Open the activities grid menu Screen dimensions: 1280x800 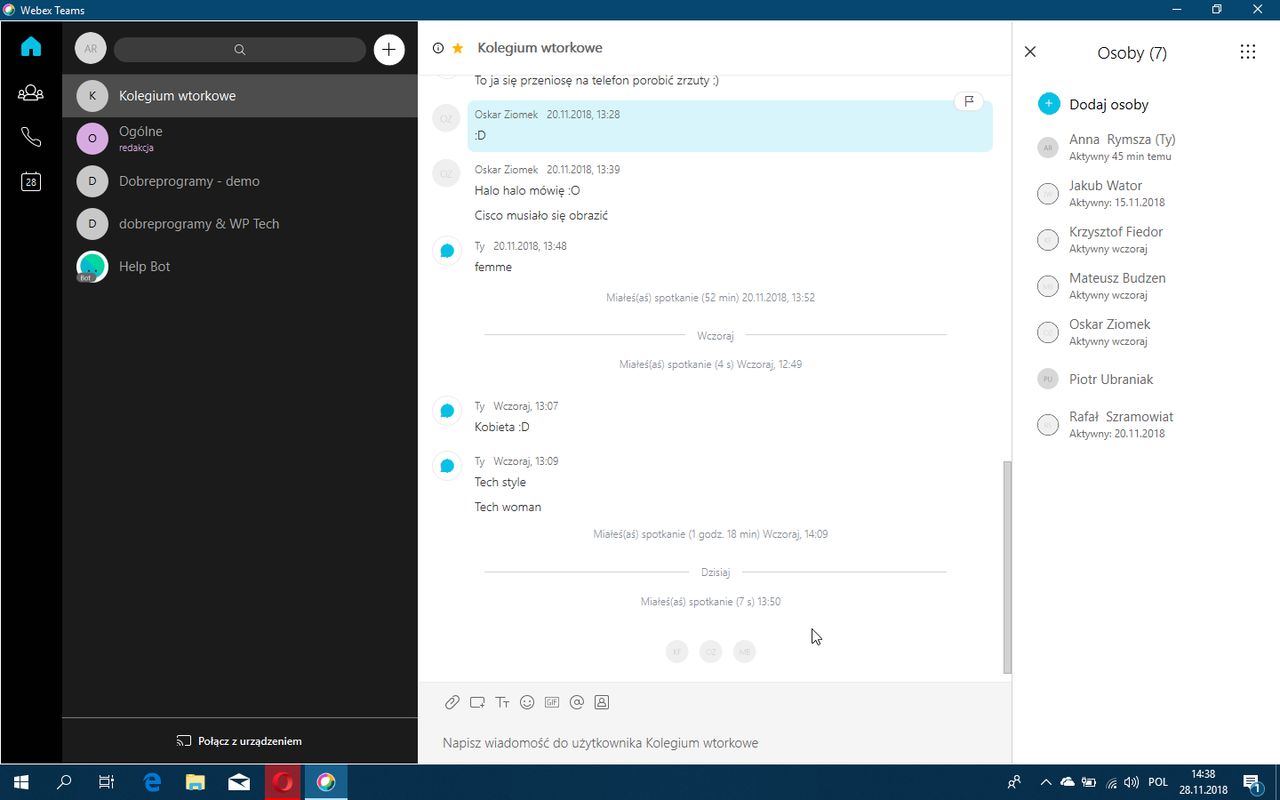pos(1247,52)
